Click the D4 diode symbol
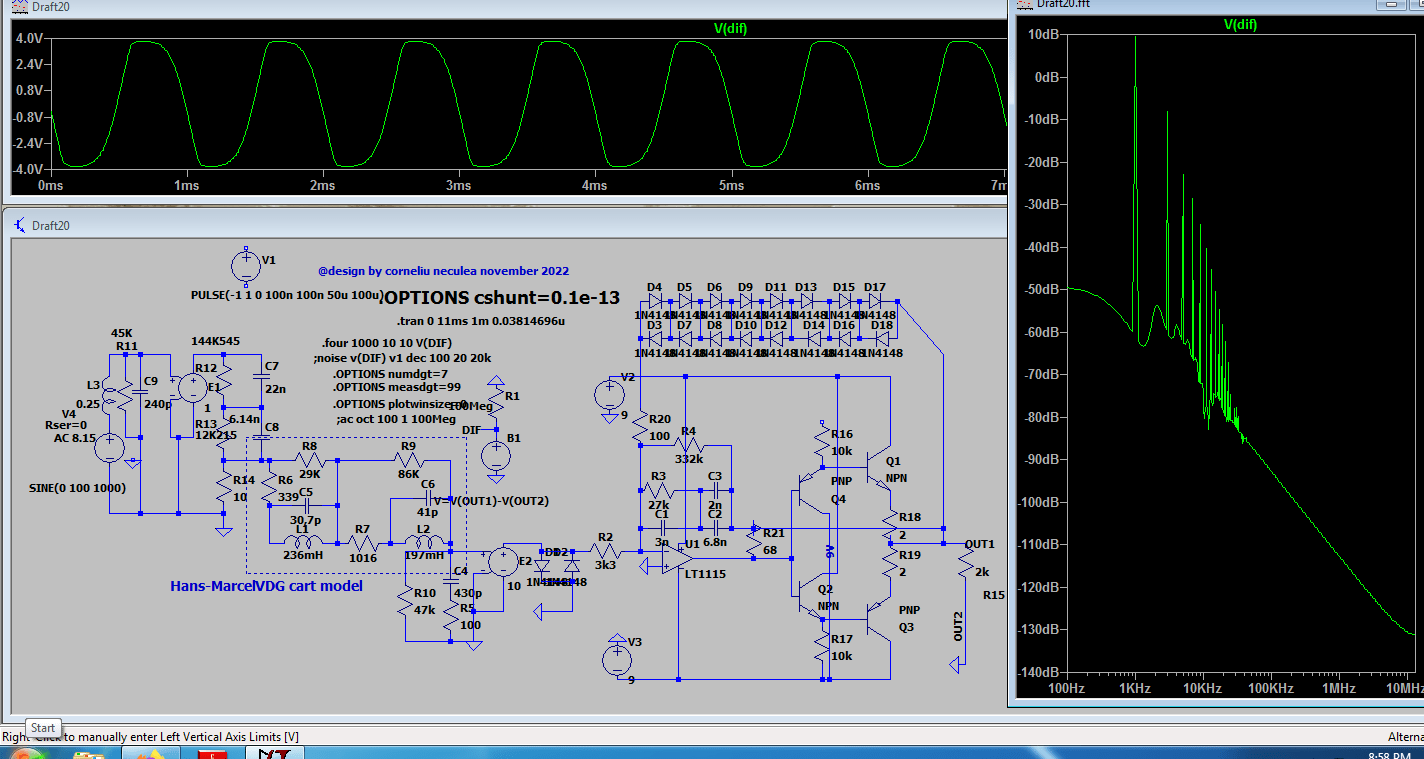Image resolution: width=1424 pixels, height=759 pixels. click(654, 300)
